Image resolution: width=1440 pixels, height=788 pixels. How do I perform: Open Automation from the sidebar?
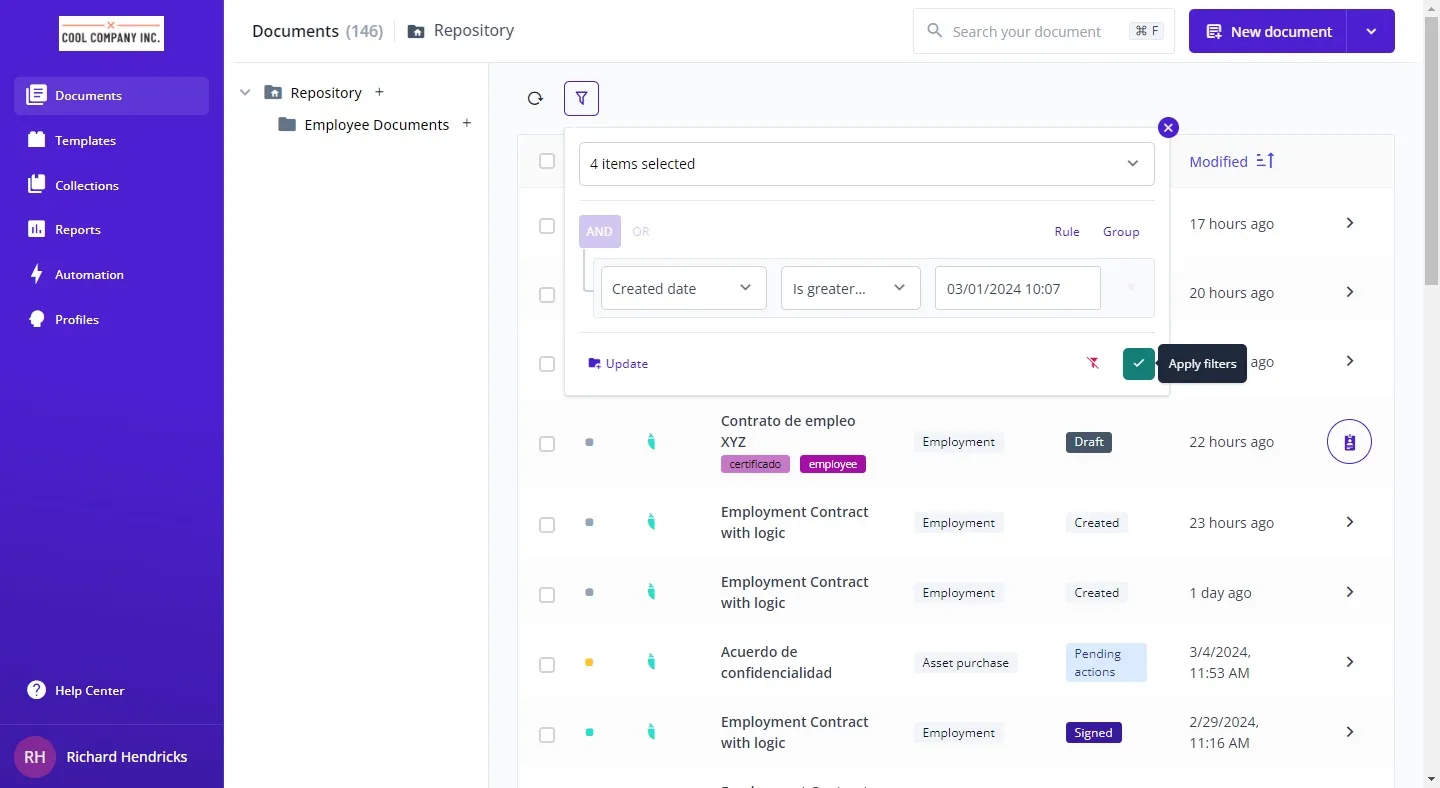click(89, 274)
